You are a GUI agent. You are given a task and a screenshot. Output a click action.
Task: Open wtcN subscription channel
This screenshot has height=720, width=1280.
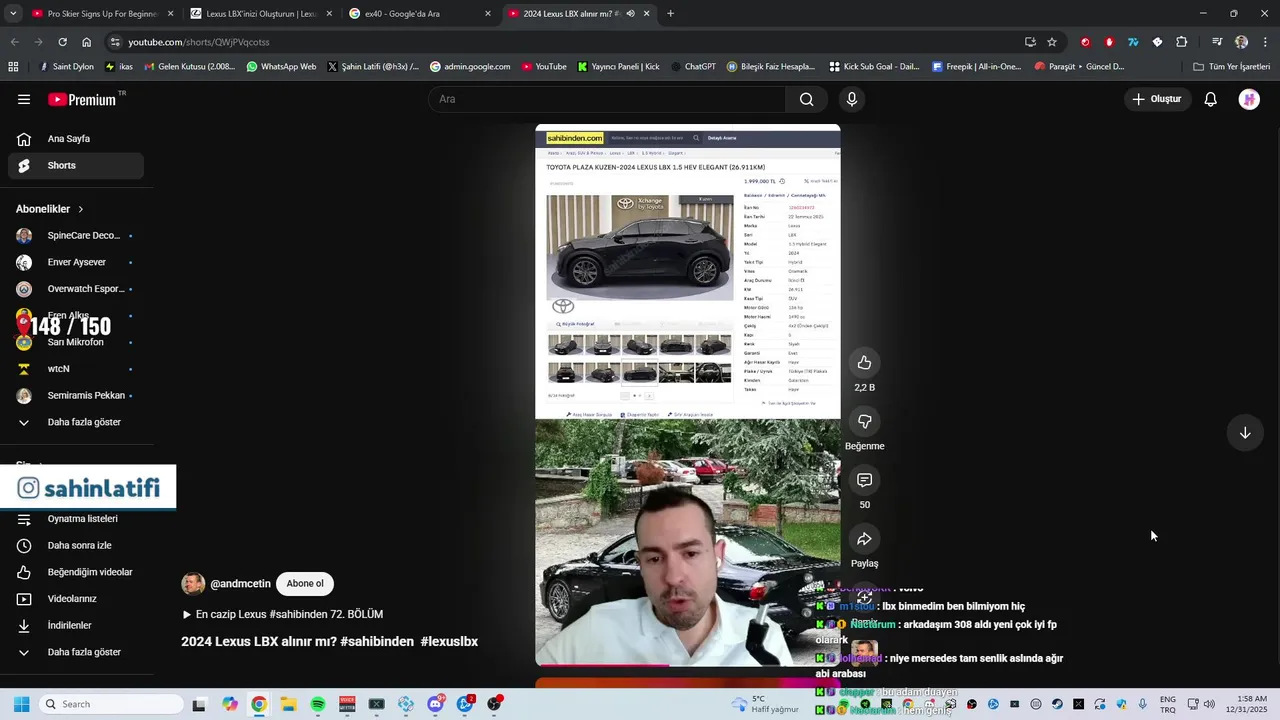(x=76, y=369)
